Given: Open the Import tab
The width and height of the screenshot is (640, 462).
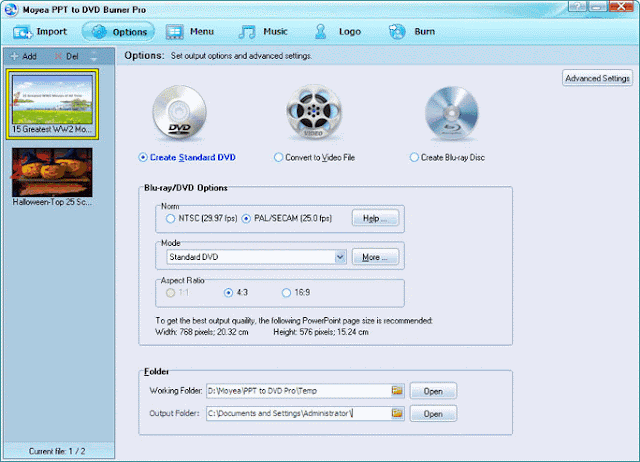Looking at the screenshot, I should click(40, 31).
